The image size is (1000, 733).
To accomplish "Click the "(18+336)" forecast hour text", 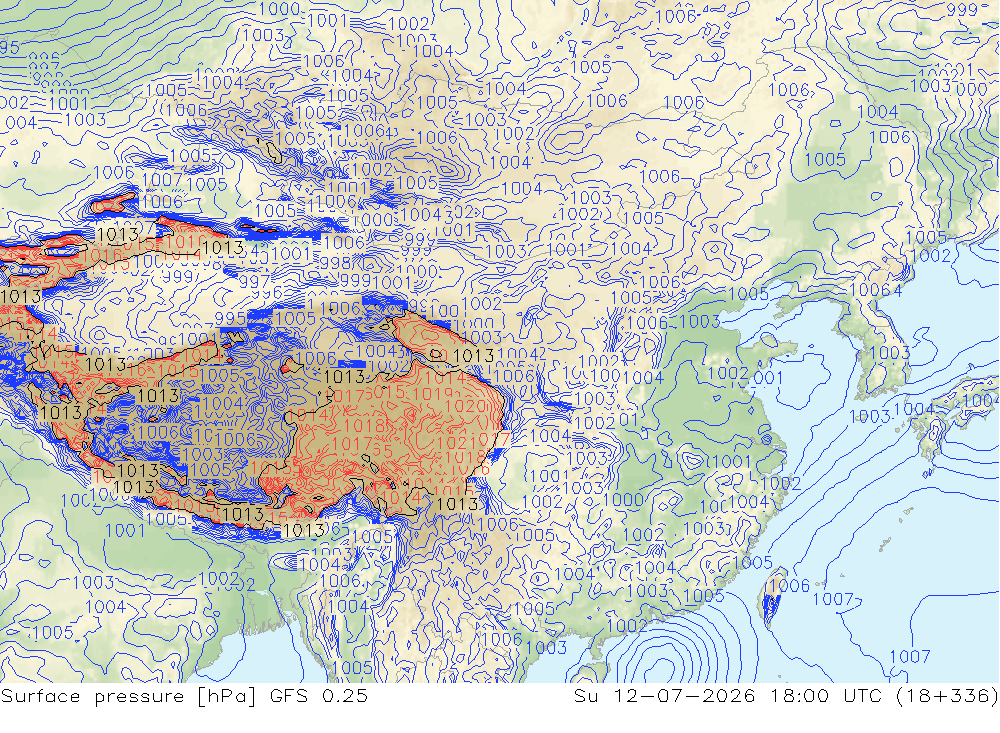I will click(x=947, y=696).
